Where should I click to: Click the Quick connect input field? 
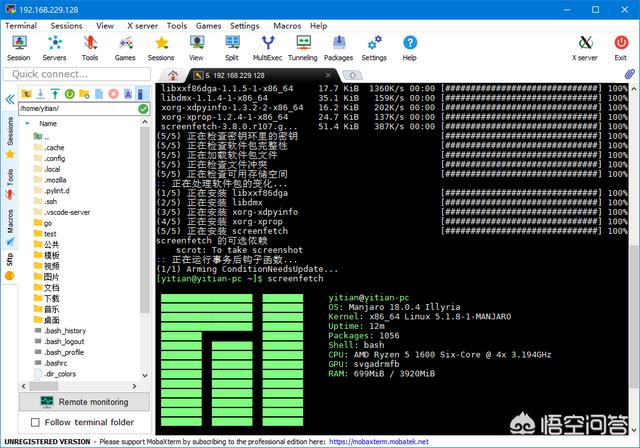pos(77,74)
